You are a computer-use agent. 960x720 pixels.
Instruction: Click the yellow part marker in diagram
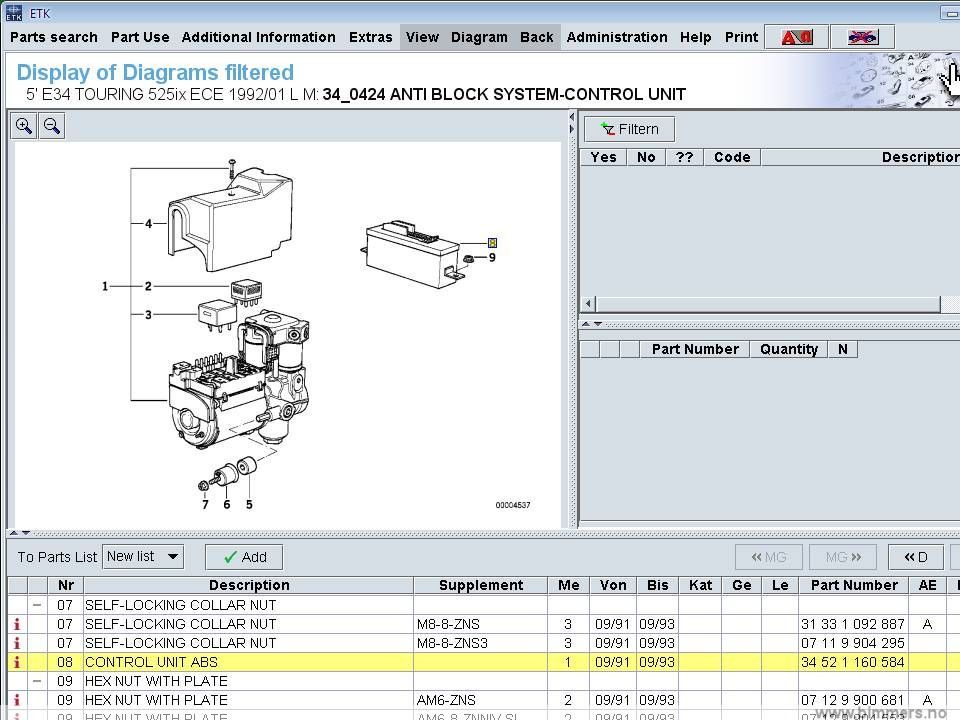(x=492, y=242)
